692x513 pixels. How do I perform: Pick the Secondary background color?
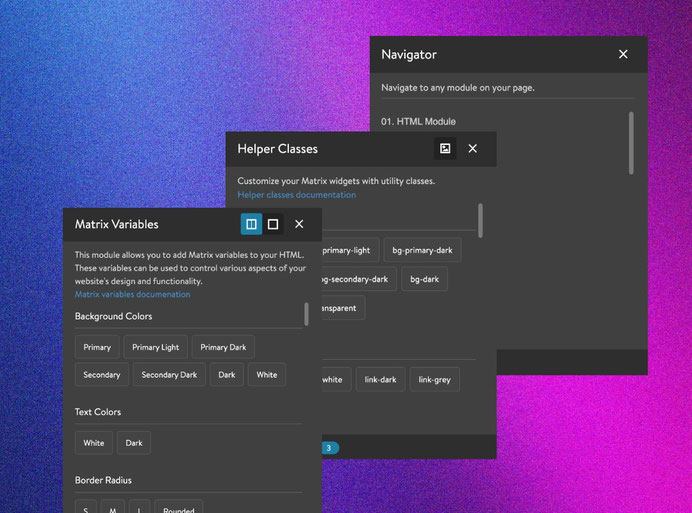(101, 375)
